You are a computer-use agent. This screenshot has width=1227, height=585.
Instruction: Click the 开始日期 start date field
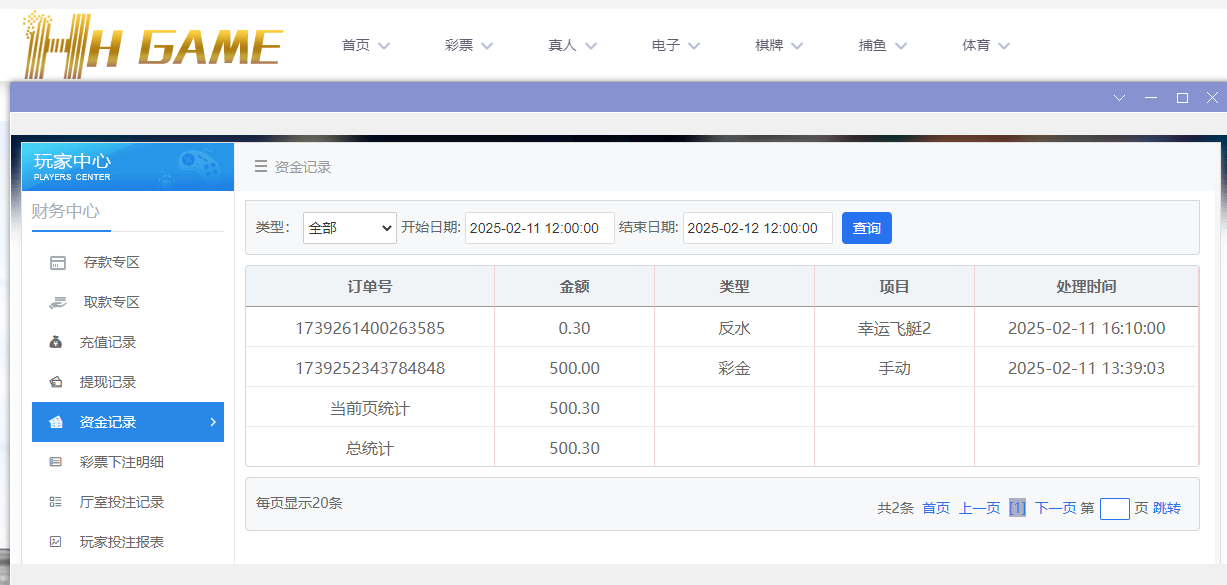tap(539, 228)
